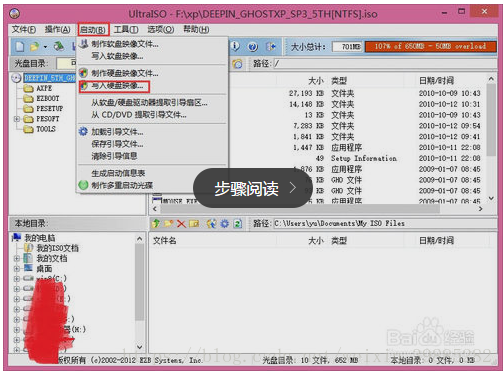Viewport: 503px width, 376px height.
Task: Click the up-folder icon in local toolbar
Action: [x=156, y=223]
